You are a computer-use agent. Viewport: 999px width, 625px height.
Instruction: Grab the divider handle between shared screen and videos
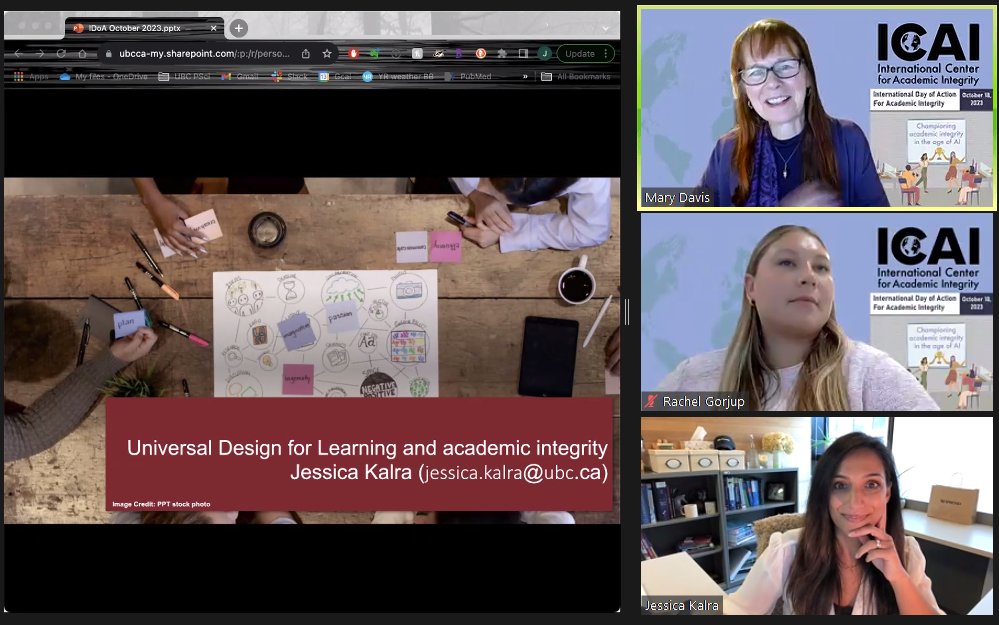point(627,312)
